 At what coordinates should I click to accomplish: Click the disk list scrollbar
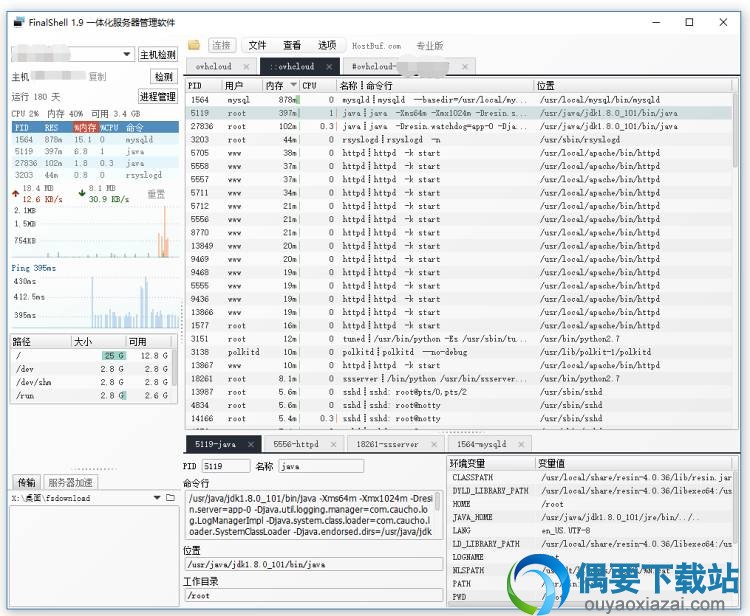click(x=175, y=367)
